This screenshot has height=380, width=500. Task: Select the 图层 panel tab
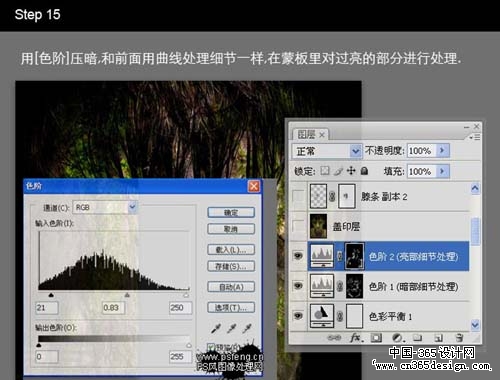point(311,135)
